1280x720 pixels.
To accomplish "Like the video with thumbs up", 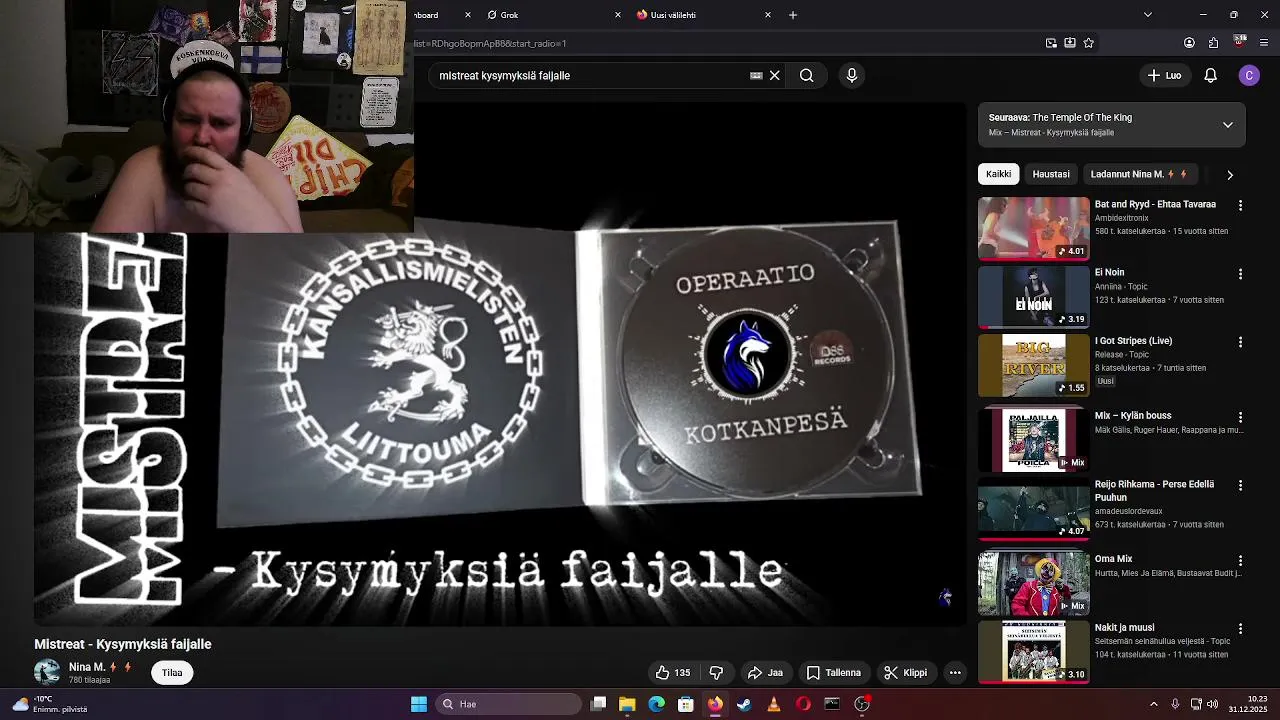I will [672, 673].
